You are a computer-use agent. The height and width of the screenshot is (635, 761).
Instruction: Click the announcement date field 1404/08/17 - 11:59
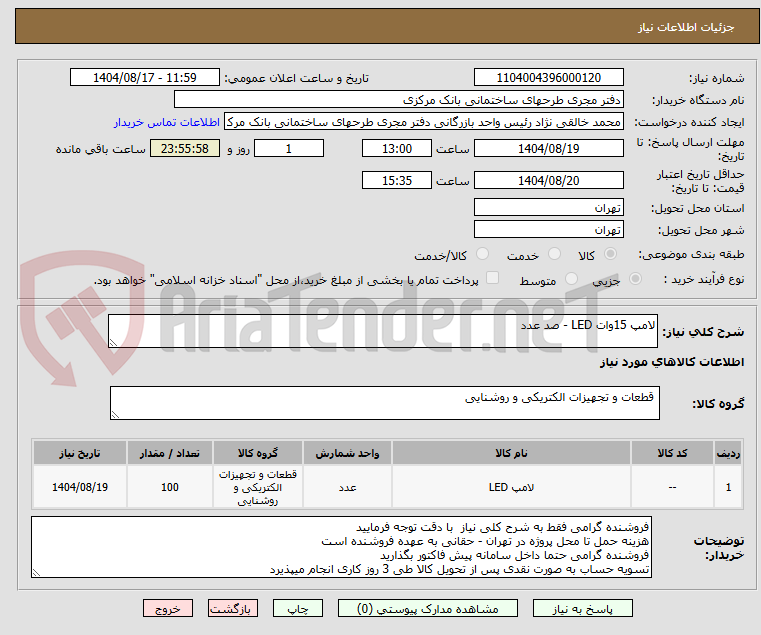click(x=145, y=78)
